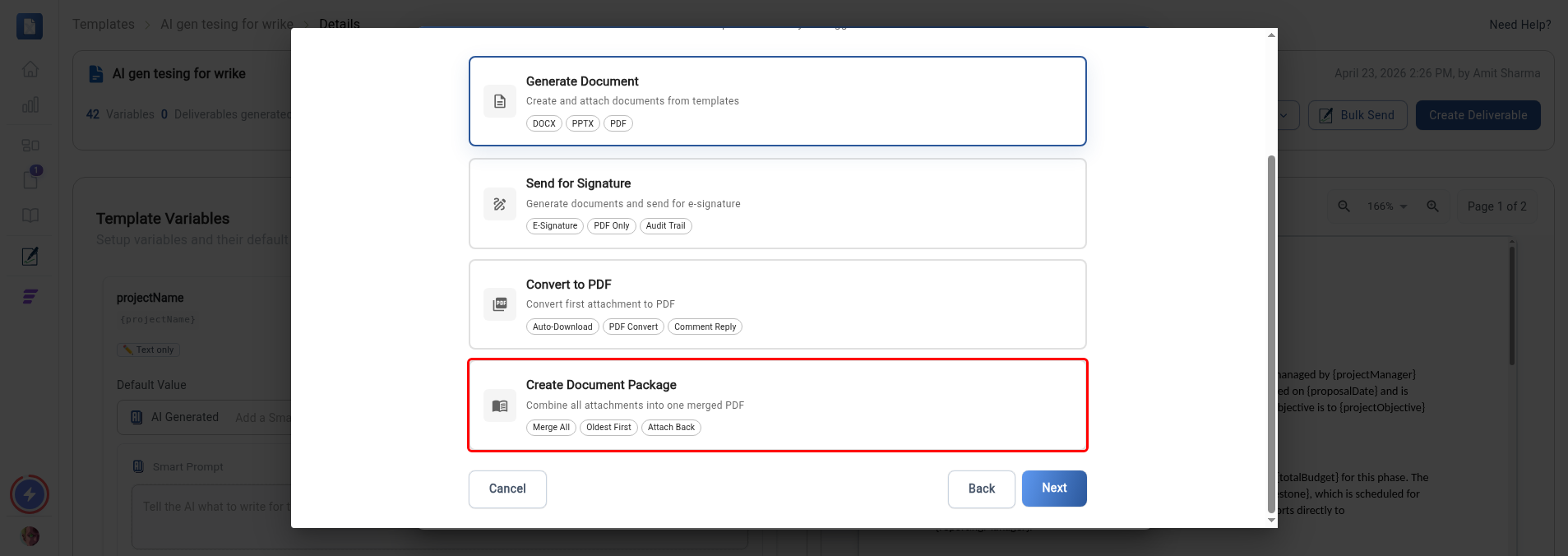Viewport: 1568px width, 556px height.
Task: Click the zoom in magnifier icon
Action: pos(1432,206)
